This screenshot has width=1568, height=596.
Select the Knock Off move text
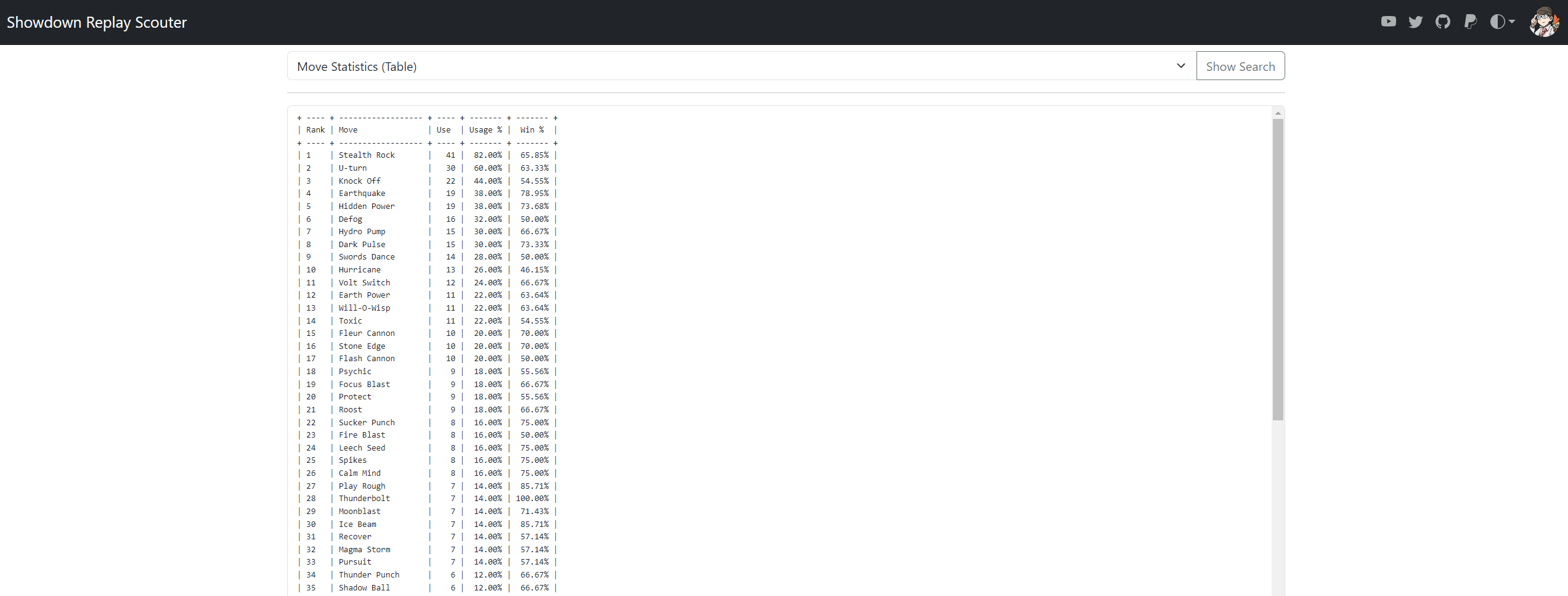[360, 181]
